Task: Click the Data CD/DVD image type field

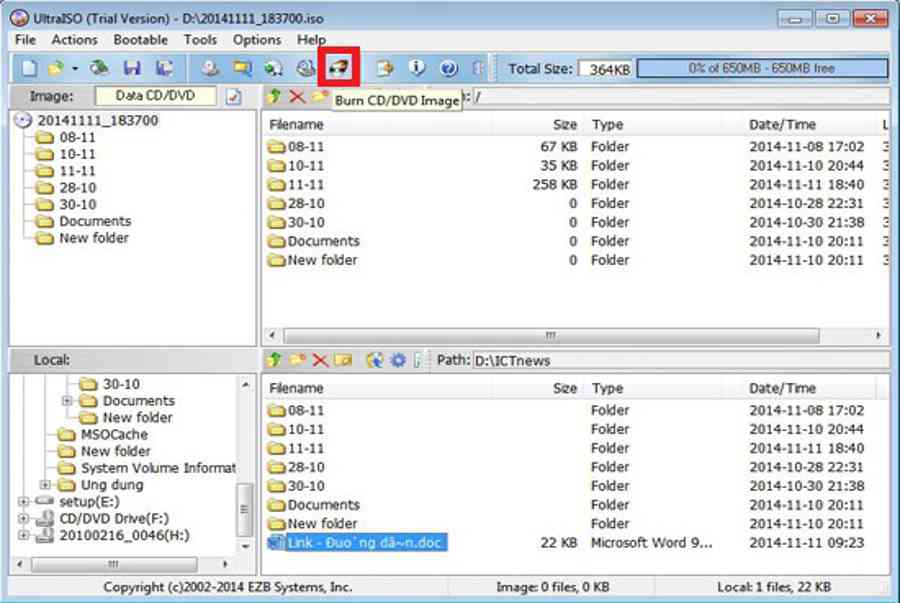Action: (x=156, y=96)
